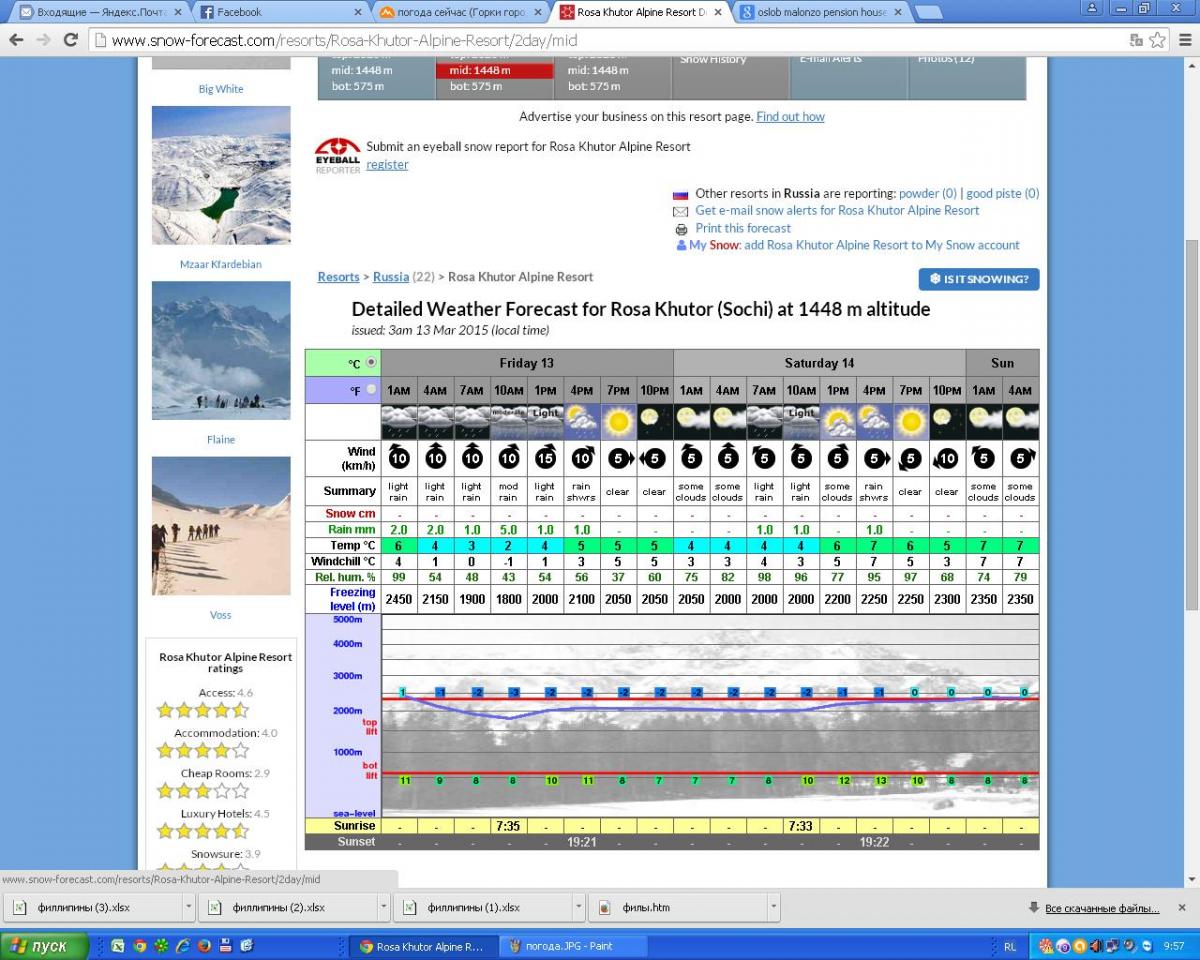This screenshot has height=960, width=1200.
Task: Click the Saturday 14 date header
Action: click(819, 363)
